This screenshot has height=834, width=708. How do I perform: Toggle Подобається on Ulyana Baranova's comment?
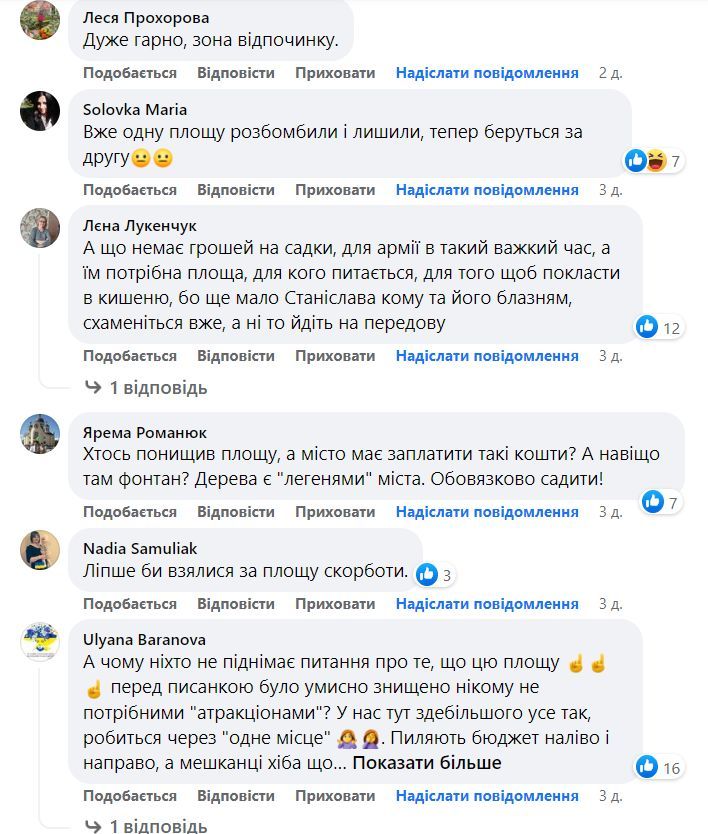coord(131,796)
